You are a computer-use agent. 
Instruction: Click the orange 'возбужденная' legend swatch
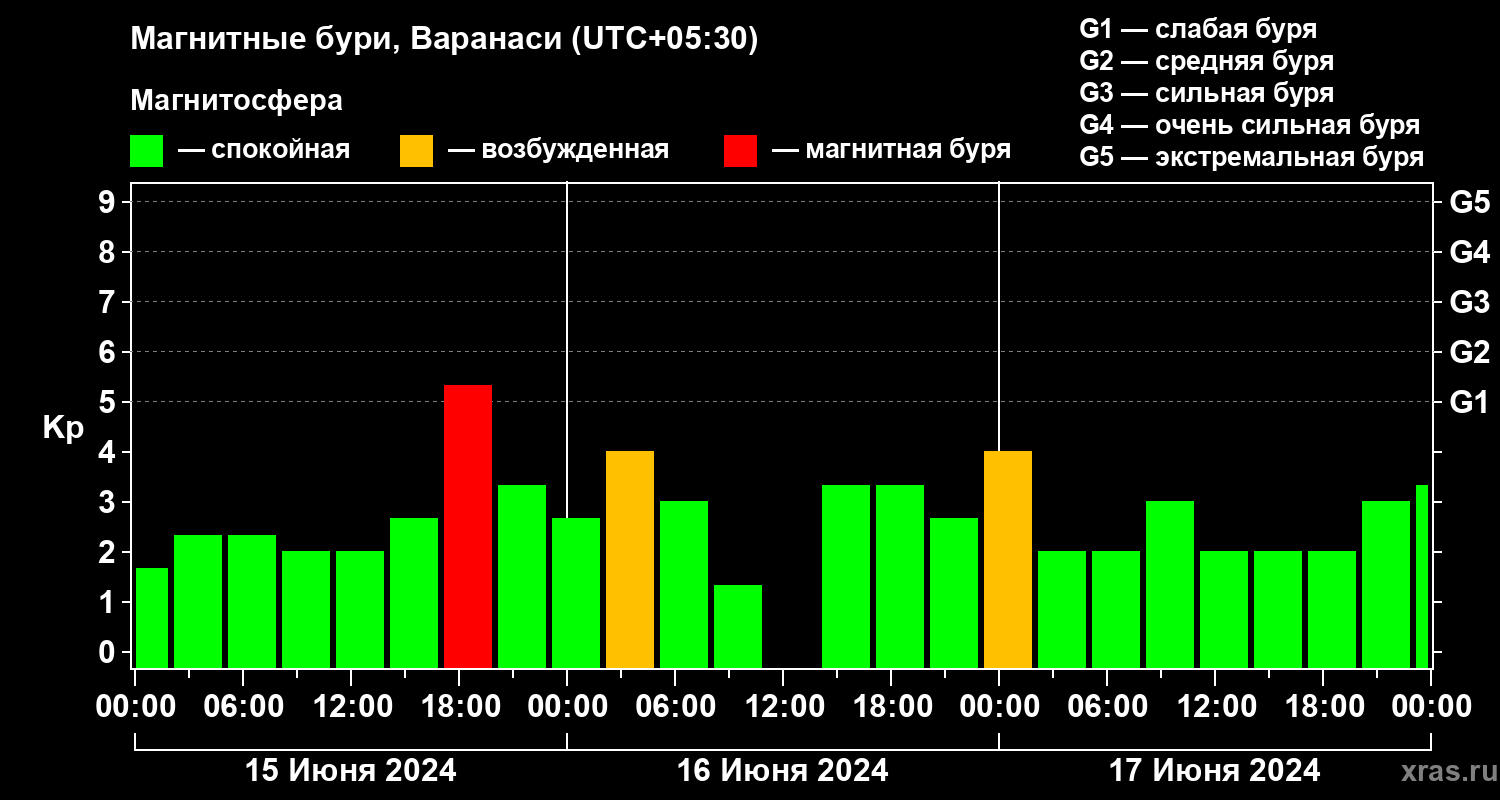tap(416, 151)
